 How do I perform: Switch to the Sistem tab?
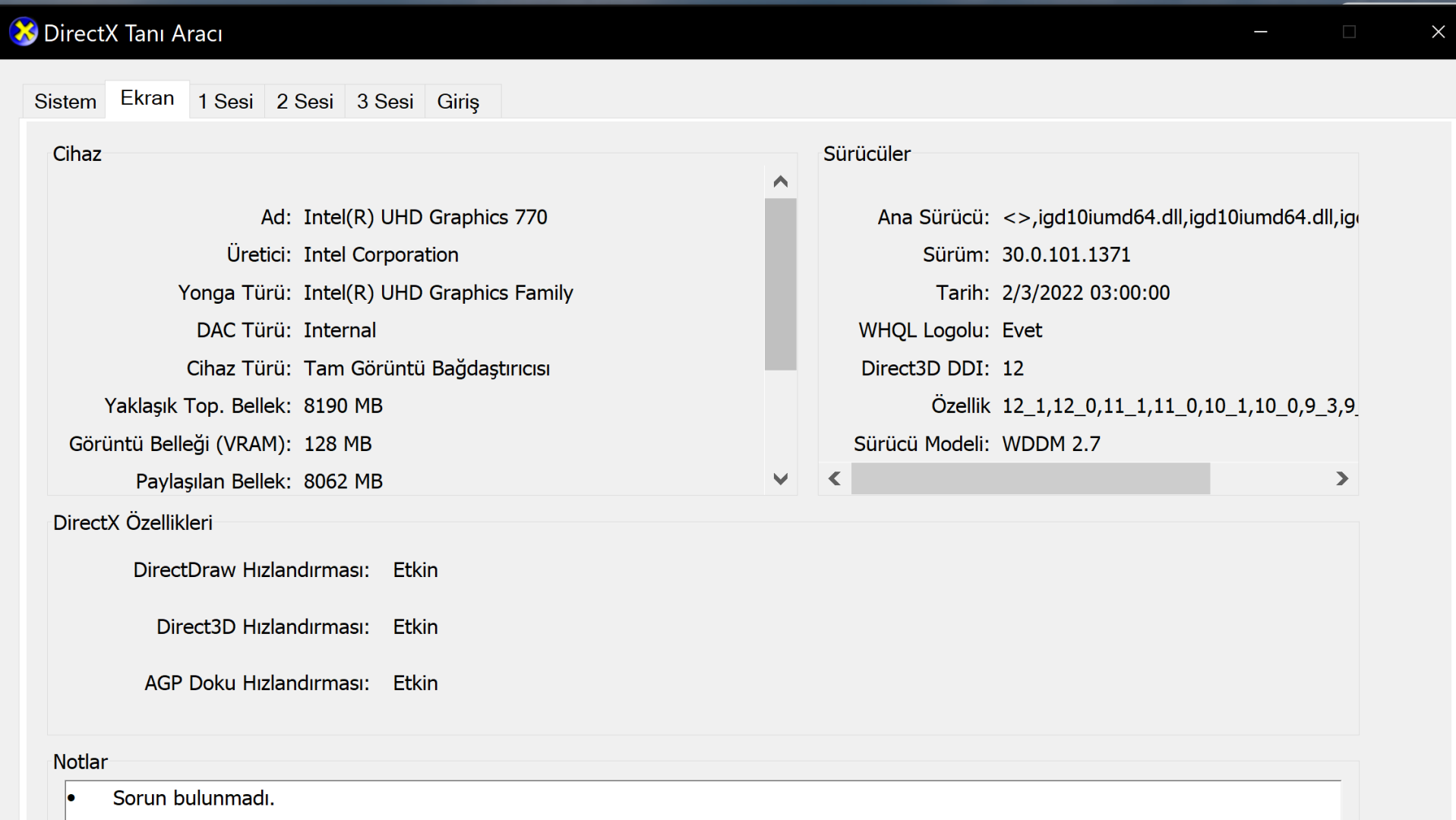65,102
